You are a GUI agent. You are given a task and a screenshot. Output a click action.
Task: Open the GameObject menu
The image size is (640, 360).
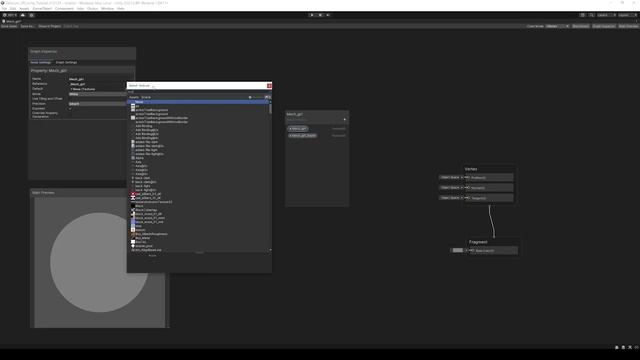pyautogui.click(x=42, y=8)
